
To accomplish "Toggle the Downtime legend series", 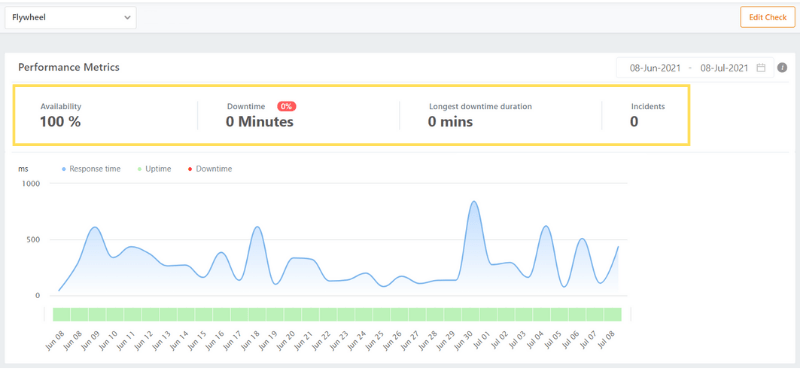I will [x=211, y=169].
